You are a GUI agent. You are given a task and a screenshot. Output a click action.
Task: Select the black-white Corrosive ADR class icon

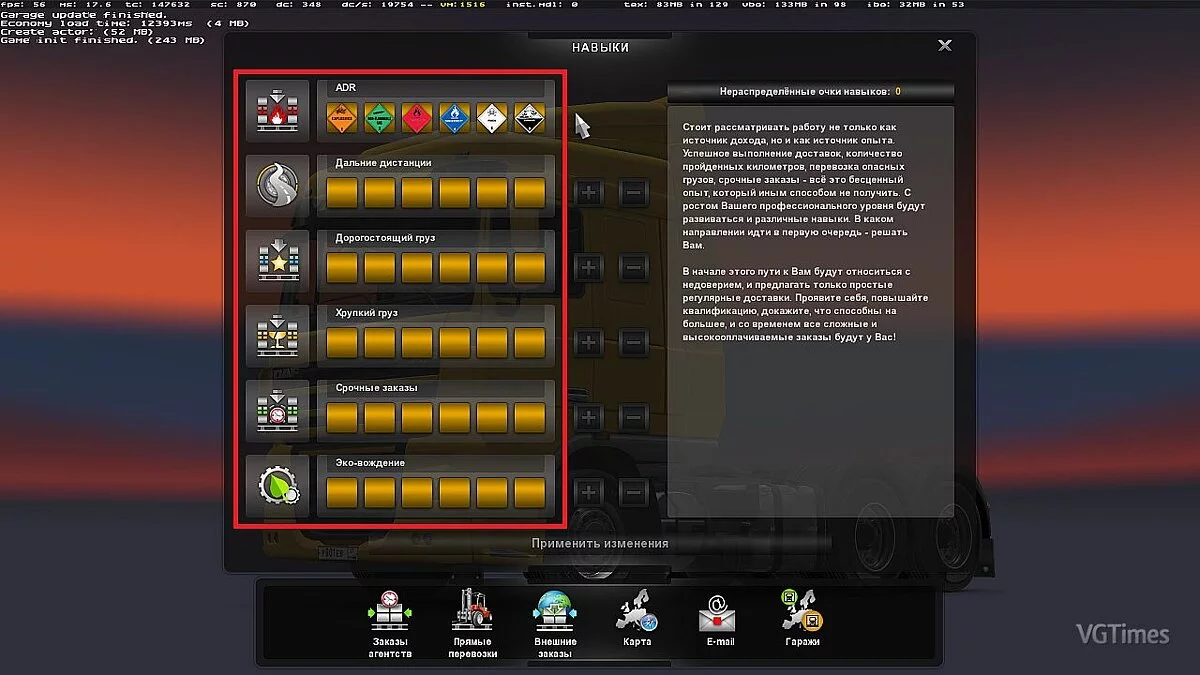(x=530, y=118)
